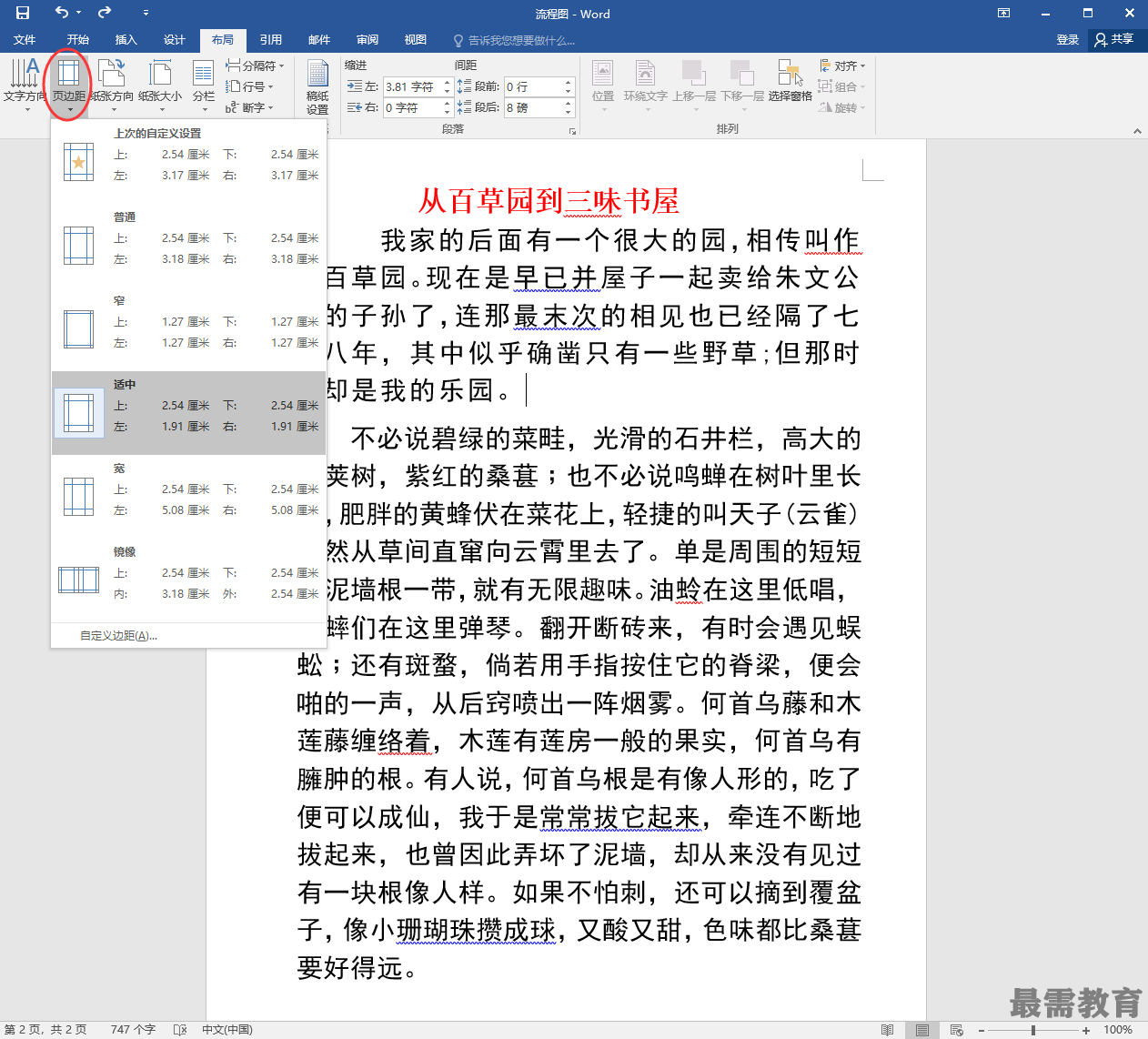
Task: Expand the 对齐 align dropdown
Action: click(x=842, y=66)
